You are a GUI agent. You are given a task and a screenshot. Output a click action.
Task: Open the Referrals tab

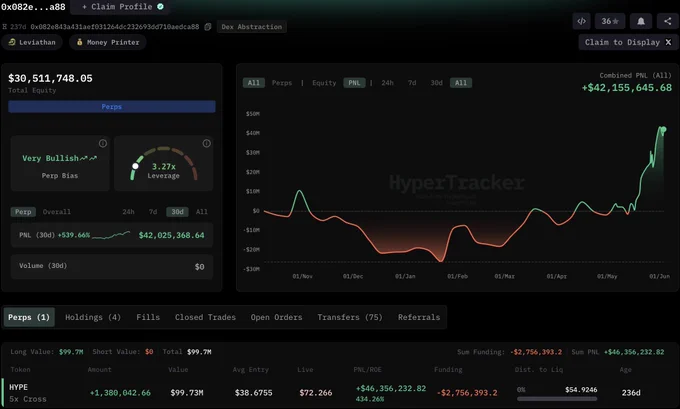(x=419, y=317)
